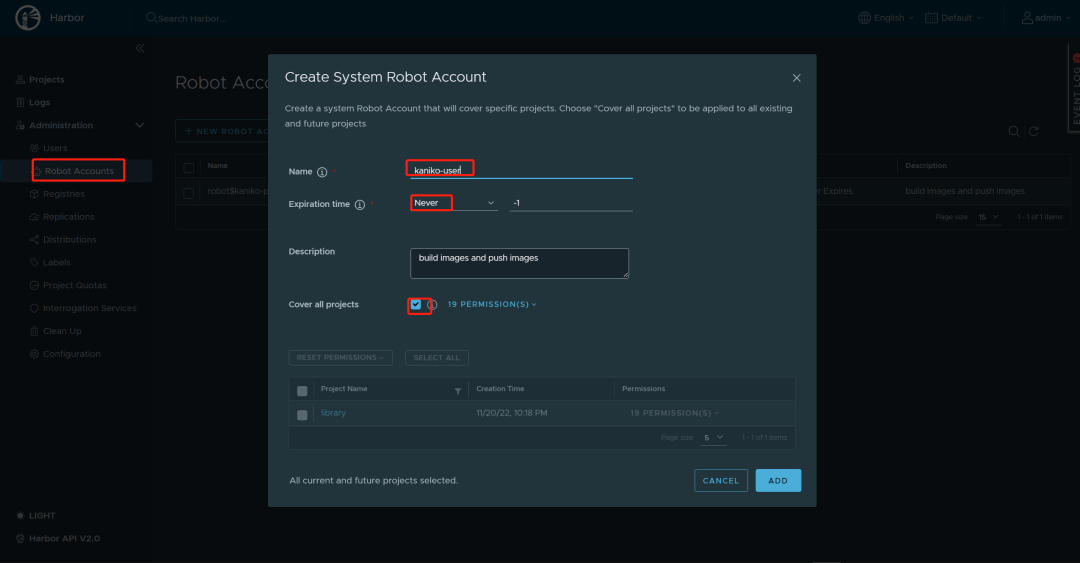Open Registries in the sidebar
1080x563 pixels.
point(64,194)
